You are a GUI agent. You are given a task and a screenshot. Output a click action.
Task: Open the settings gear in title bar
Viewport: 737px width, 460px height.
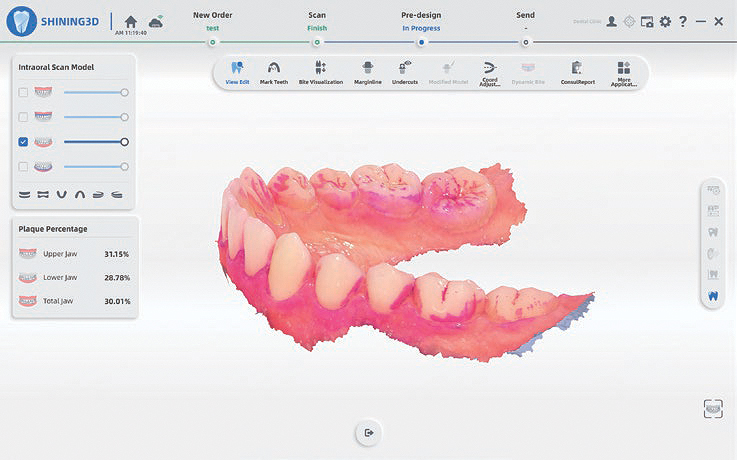point(665,21)
